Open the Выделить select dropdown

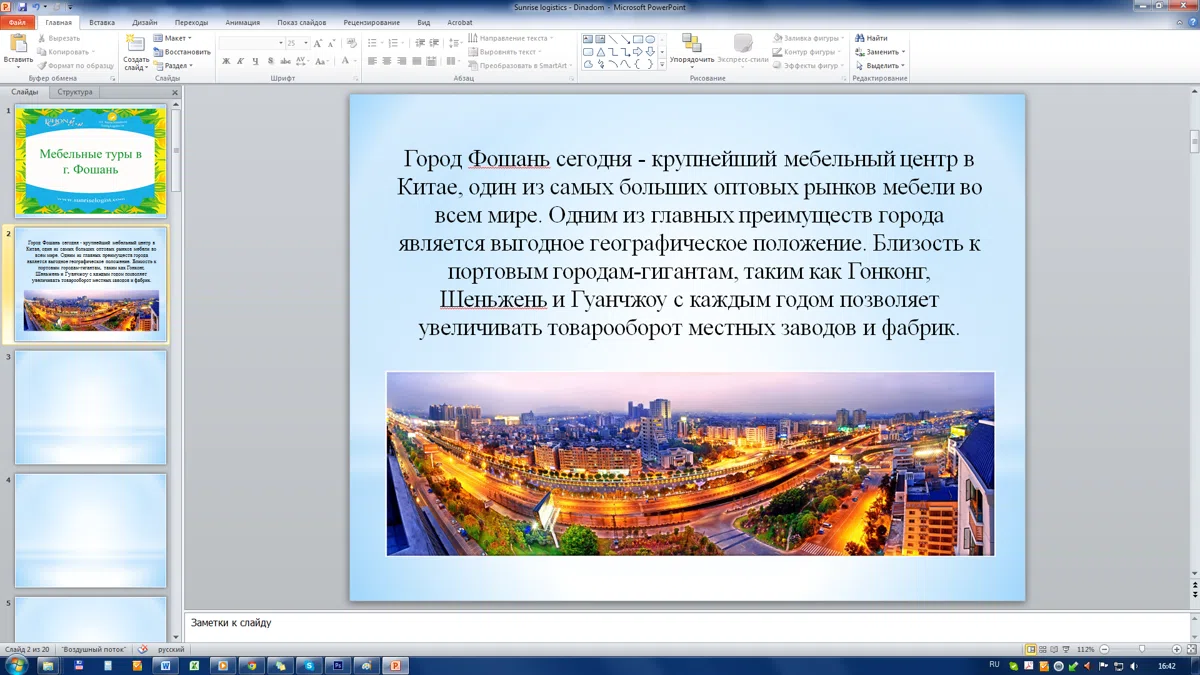(879, 66)
